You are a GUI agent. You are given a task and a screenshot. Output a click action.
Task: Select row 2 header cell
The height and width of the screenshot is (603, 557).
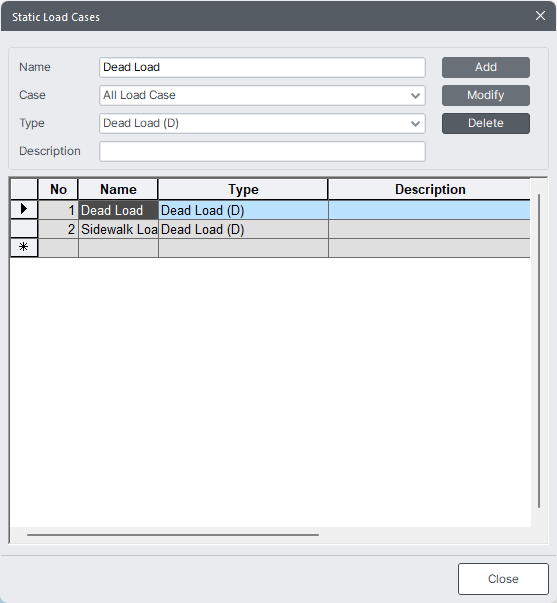pyautogui.click(x=24, y=229)
